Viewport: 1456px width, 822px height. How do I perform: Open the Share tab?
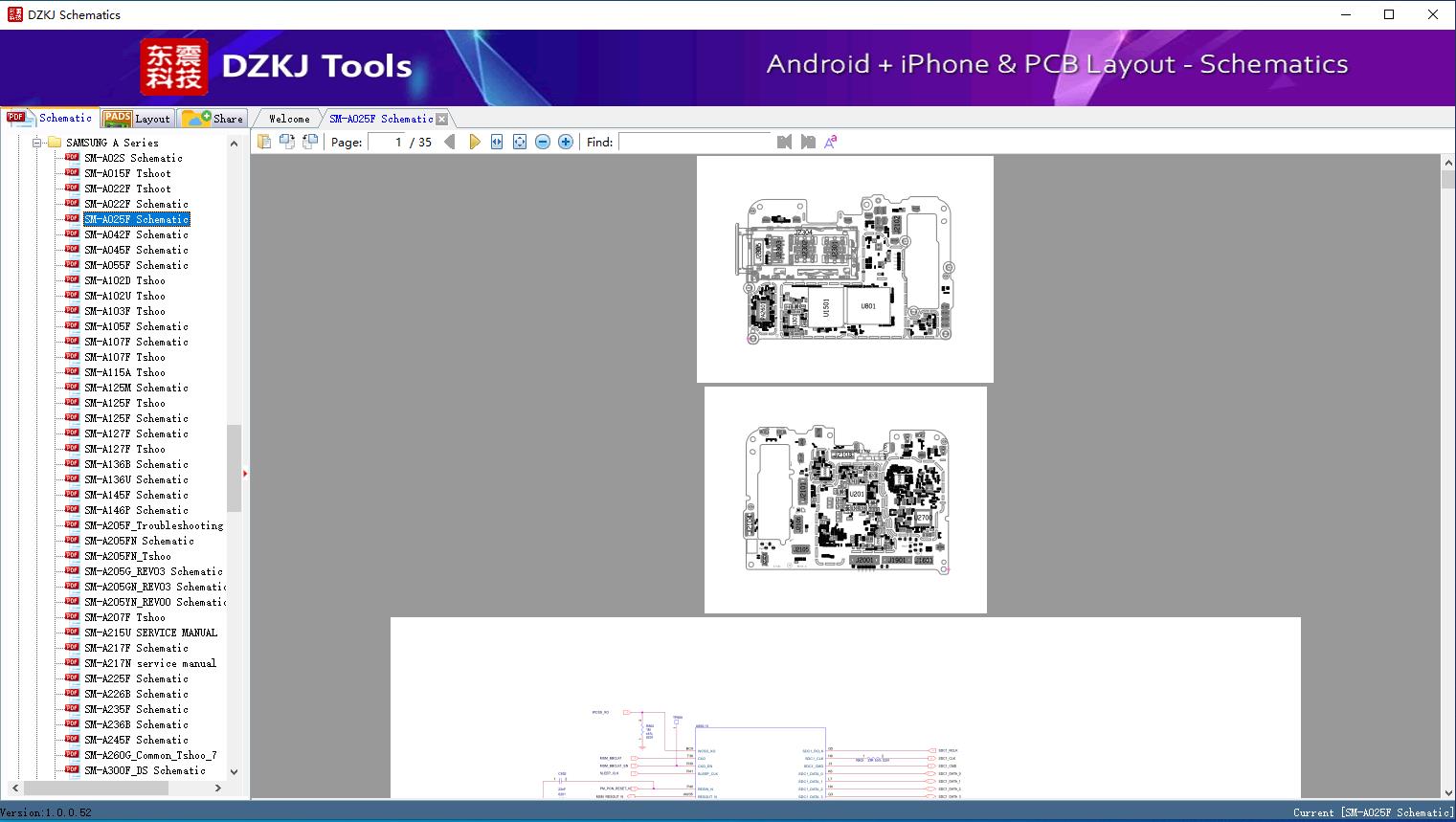click(213, 119)
